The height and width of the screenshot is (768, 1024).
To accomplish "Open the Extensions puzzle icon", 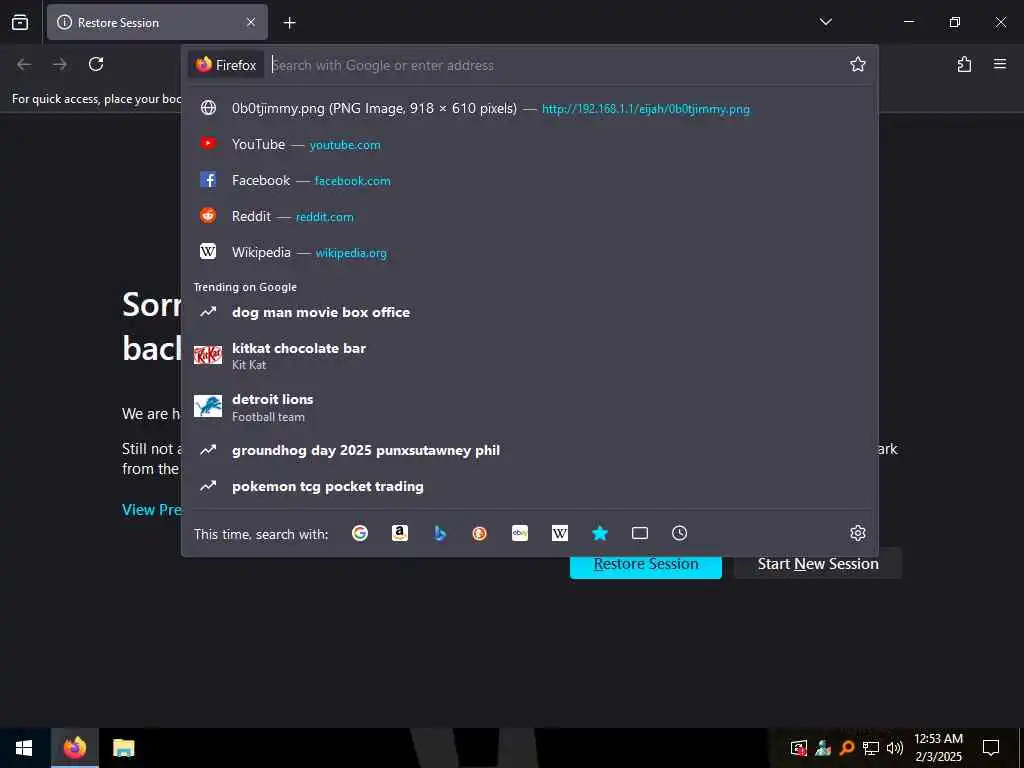I will 964,64.
